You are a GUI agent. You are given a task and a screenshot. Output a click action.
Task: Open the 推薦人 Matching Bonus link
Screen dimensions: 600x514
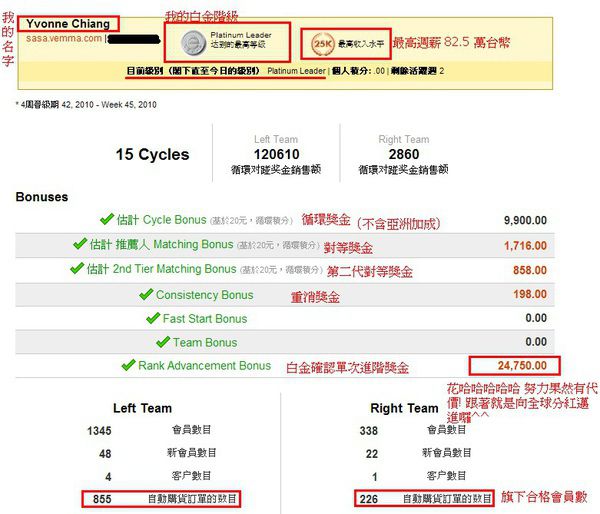pyautogui.click(x=161, y=244)
